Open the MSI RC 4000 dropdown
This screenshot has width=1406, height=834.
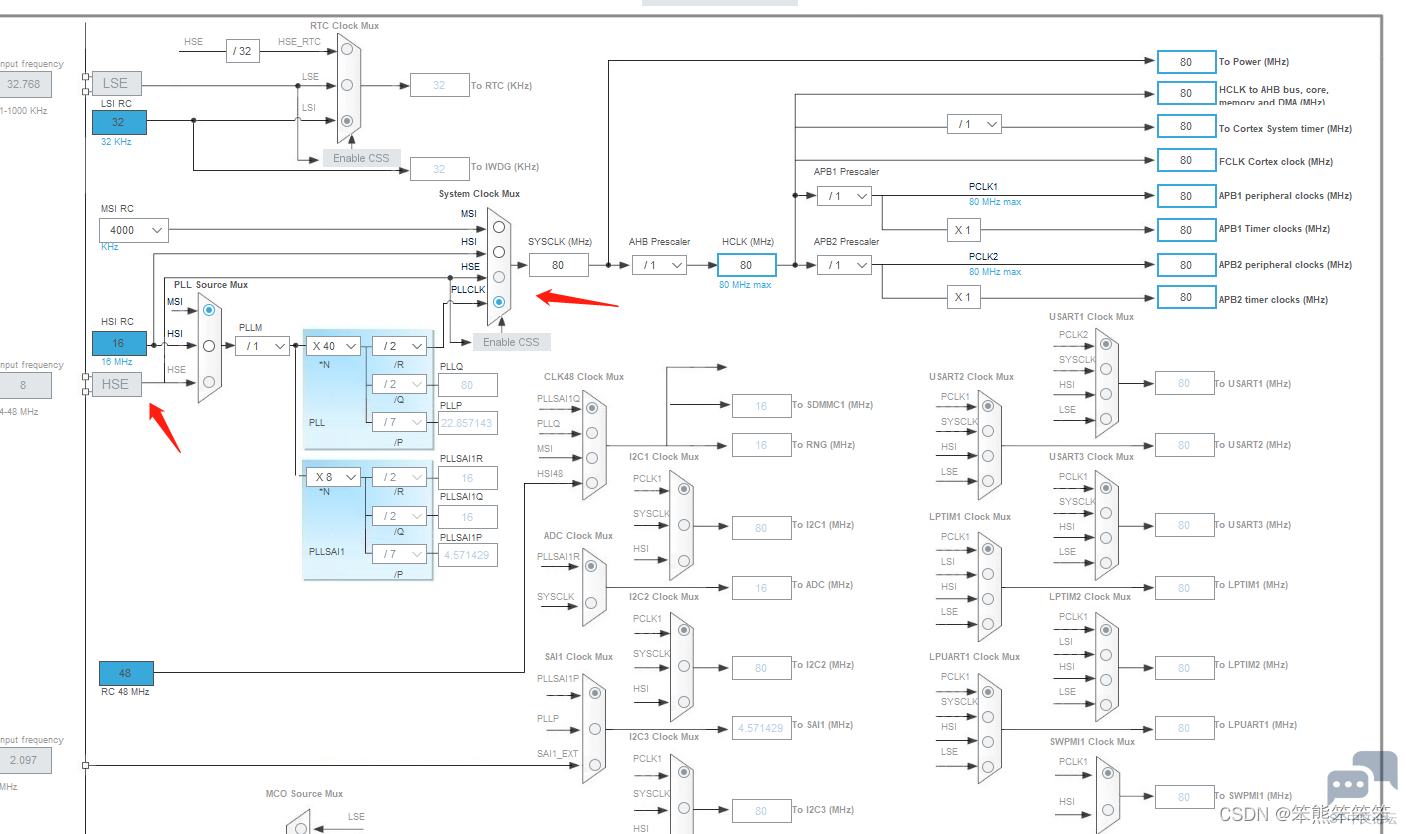point(134,230)
